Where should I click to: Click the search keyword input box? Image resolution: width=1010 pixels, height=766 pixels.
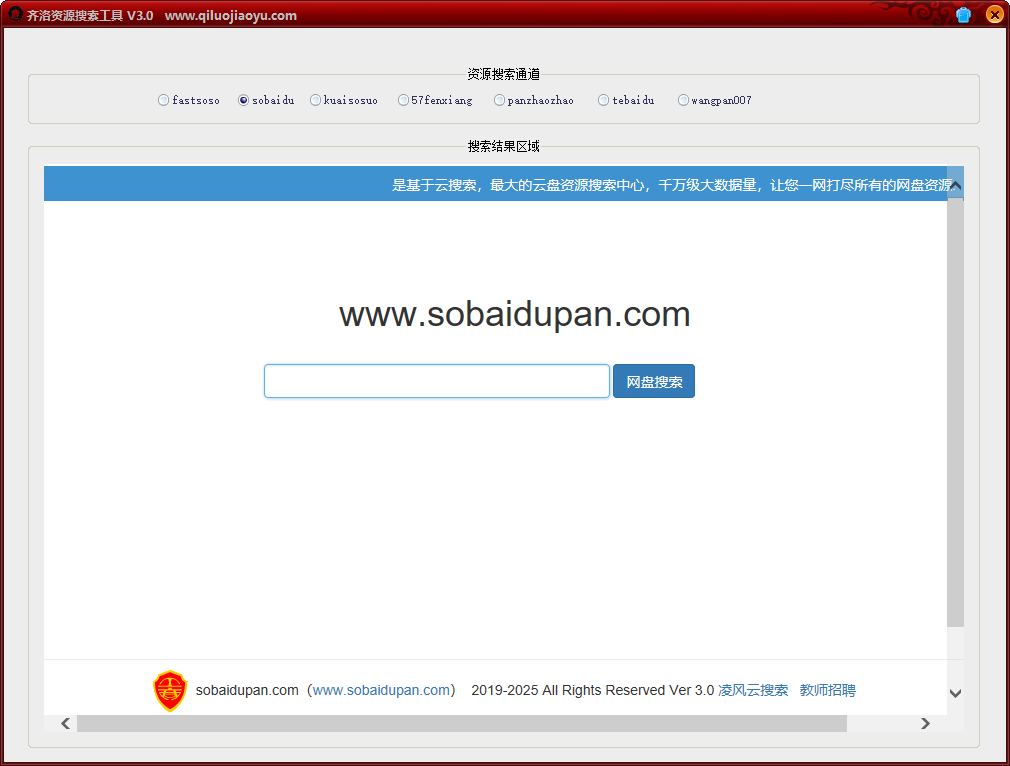(x=437, y=381)
